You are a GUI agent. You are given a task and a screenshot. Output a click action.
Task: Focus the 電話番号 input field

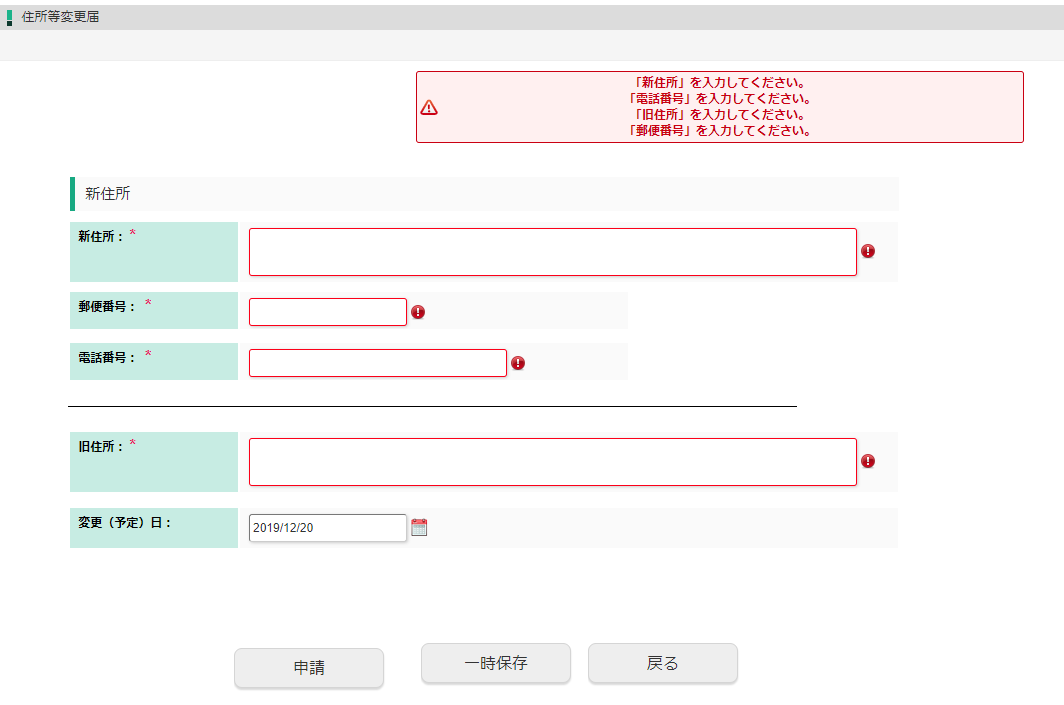coord(378,363)
